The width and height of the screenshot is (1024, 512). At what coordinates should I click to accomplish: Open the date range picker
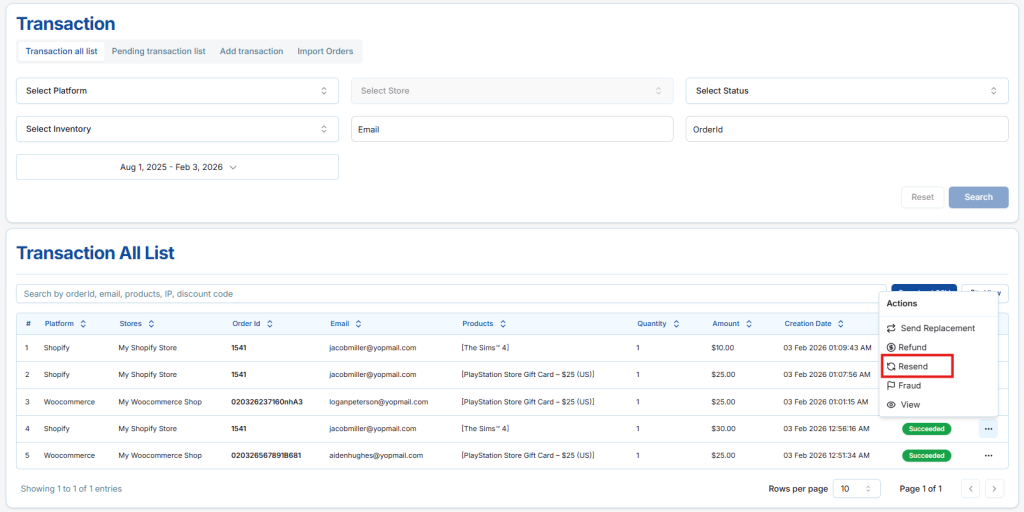pos(177,167)
